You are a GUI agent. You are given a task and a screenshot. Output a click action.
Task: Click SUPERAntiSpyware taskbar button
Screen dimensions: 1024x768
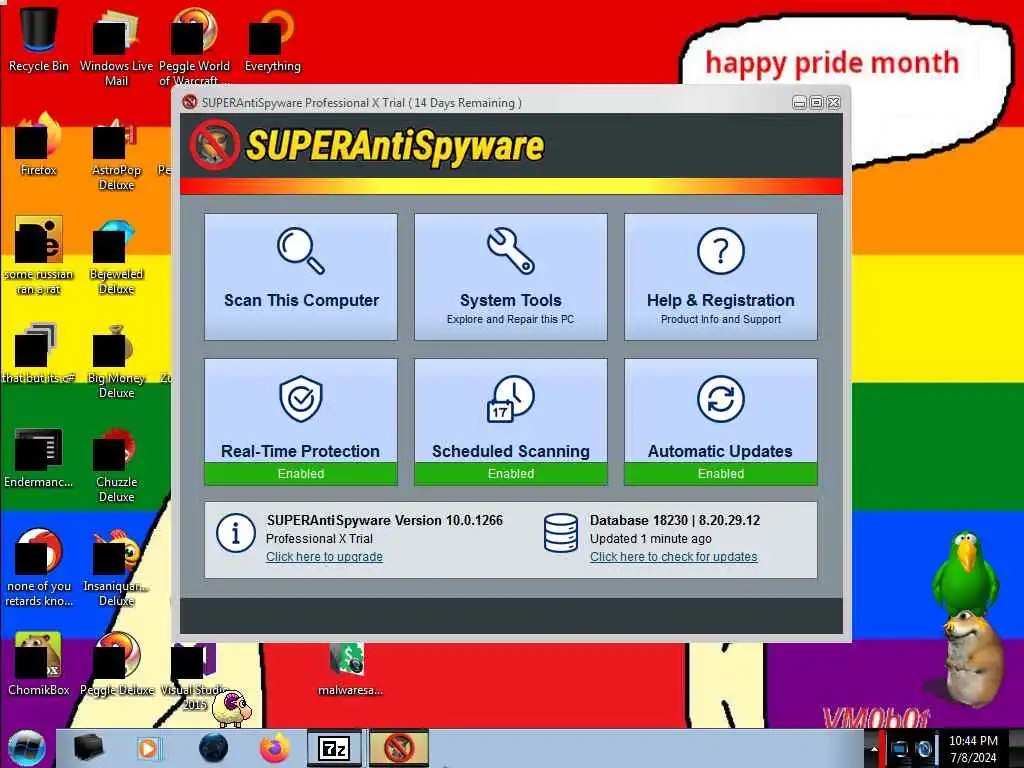(x=399, y=748)
